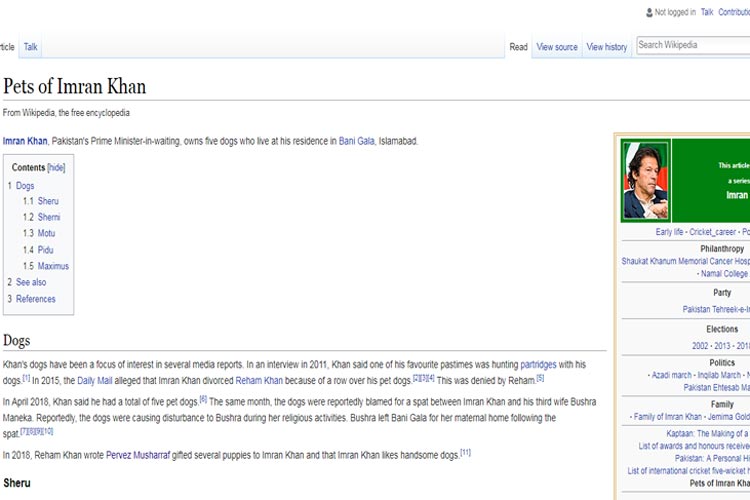Screen dimensions: 750x500
Task: Click the user icon beside Not logged in
Action: 648,12
